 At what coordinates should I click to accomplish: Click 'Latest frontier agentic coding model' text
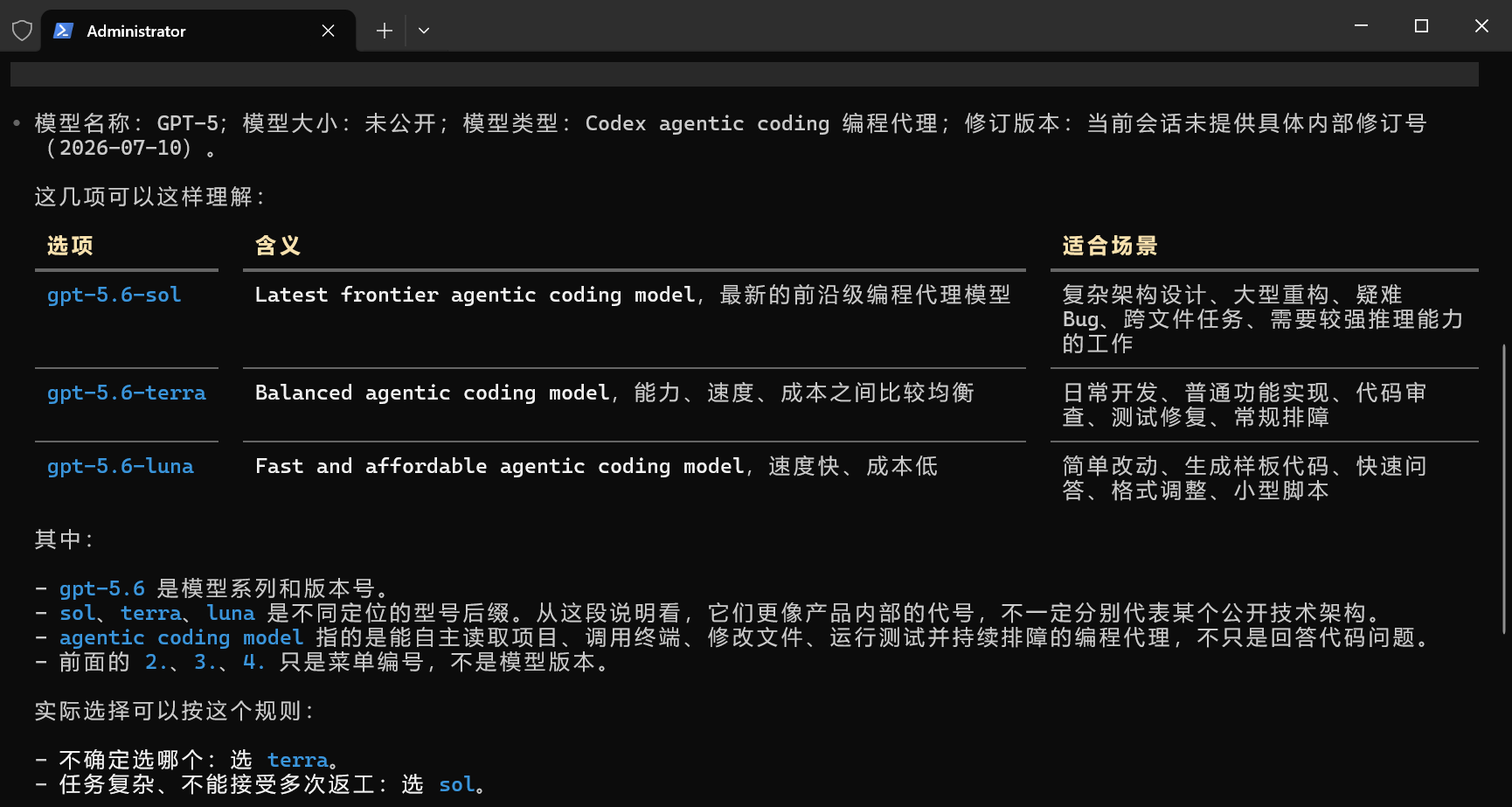(475, 295)
